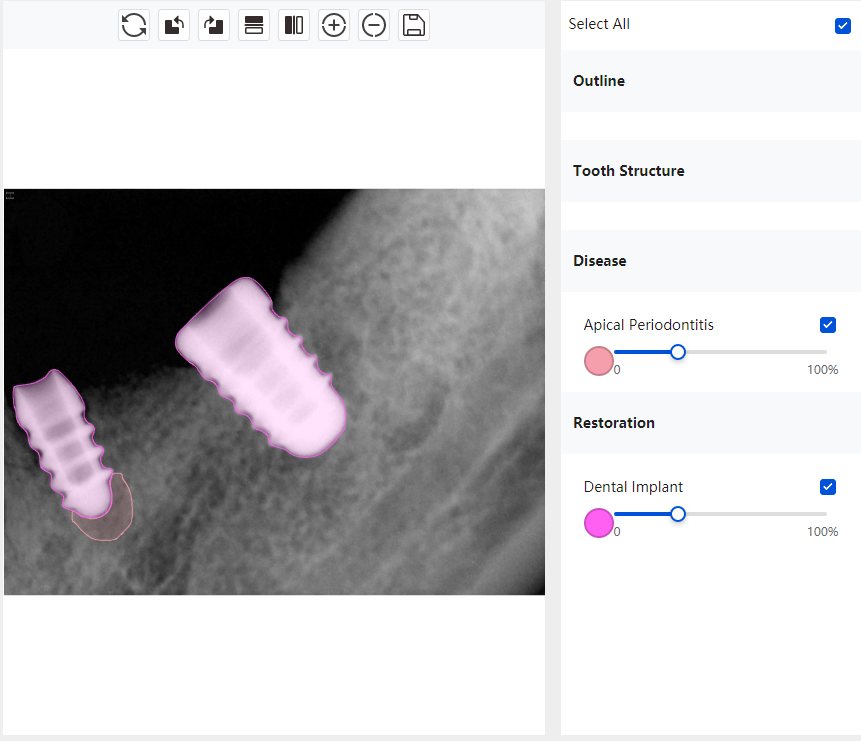This screenshot has width=861, height=741.
Task: Click the reset/refresh image icon
Action: tap(134, 26)
